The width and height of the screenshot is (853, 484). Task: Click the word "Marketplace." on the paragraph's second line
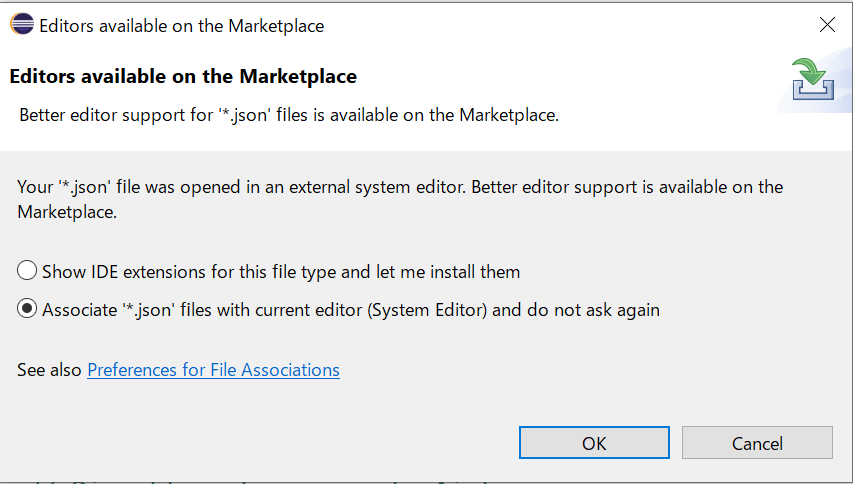pos(67,212)
